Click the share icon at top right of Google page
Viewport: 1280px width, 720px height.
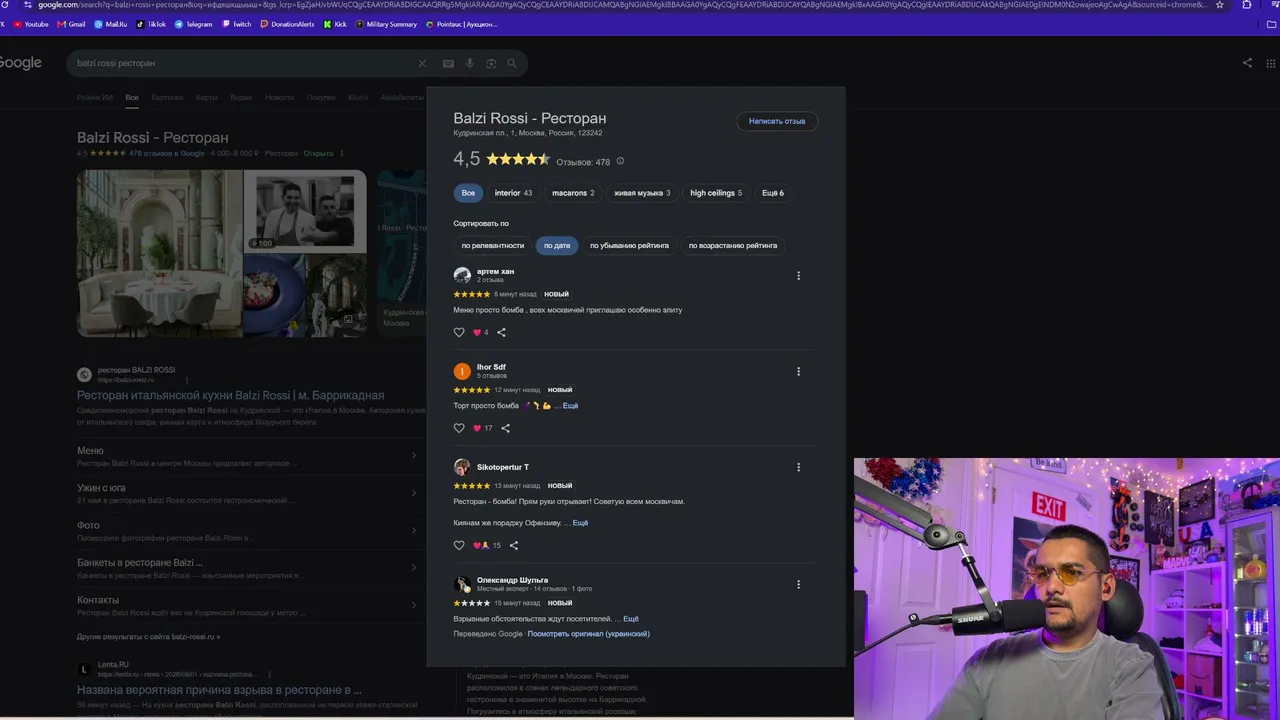(1247, 63)
